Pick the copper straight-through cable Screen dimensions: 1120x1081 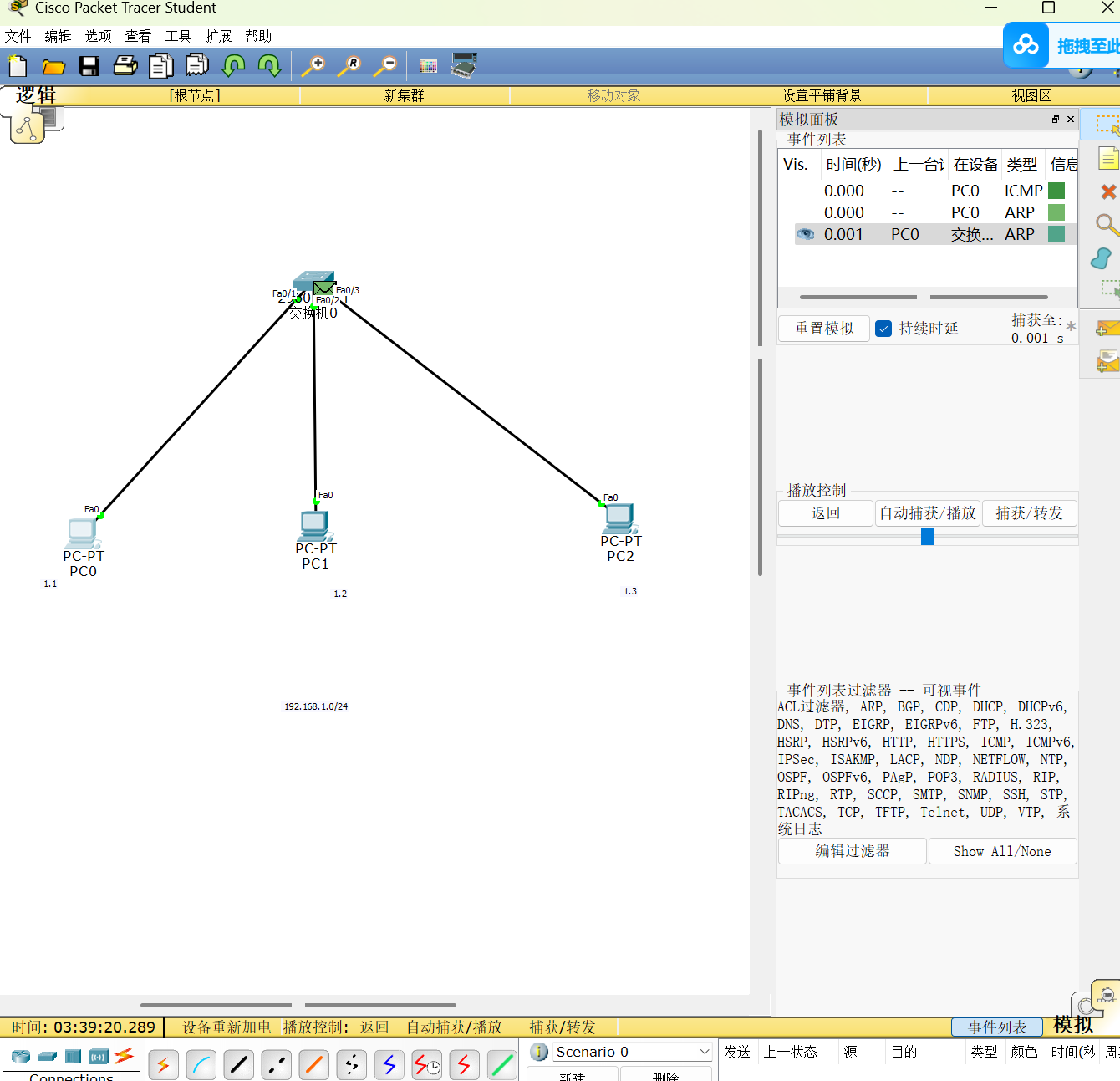tap(239, 1064)
